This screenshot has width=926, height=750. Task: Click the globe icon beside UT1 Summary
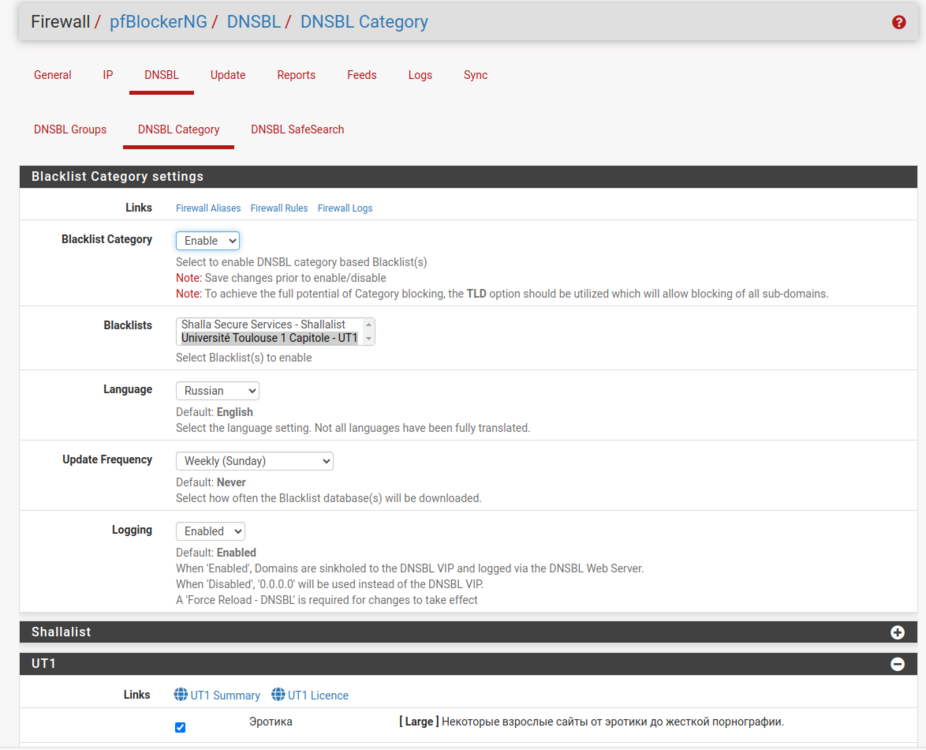pos(181,695)
